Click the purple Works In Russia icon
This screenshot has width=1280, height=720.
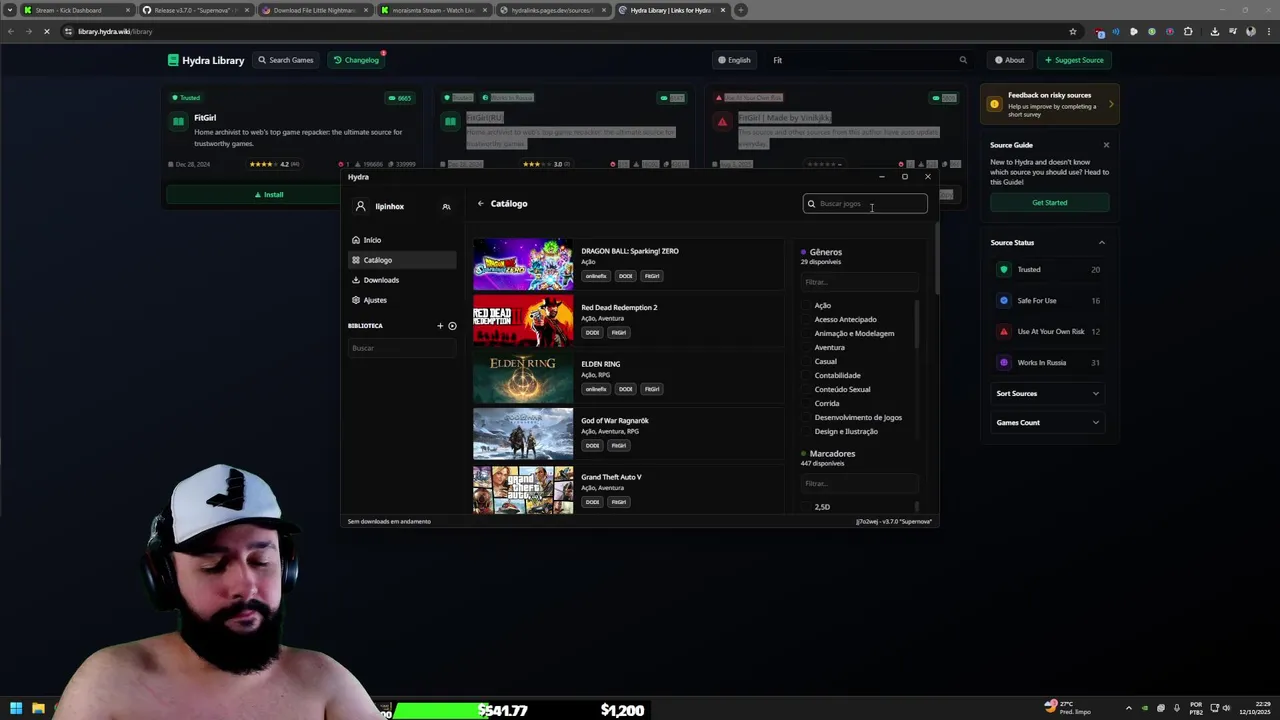(1004, 363)
